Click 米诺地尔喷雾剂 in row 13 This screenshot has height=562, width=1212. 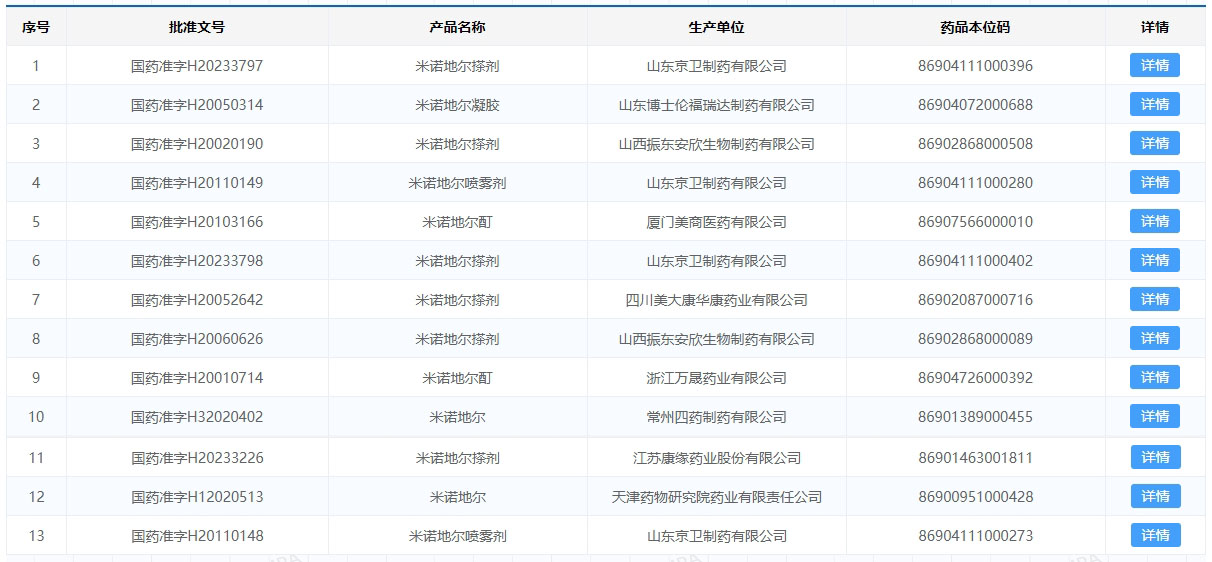(457, 536)
